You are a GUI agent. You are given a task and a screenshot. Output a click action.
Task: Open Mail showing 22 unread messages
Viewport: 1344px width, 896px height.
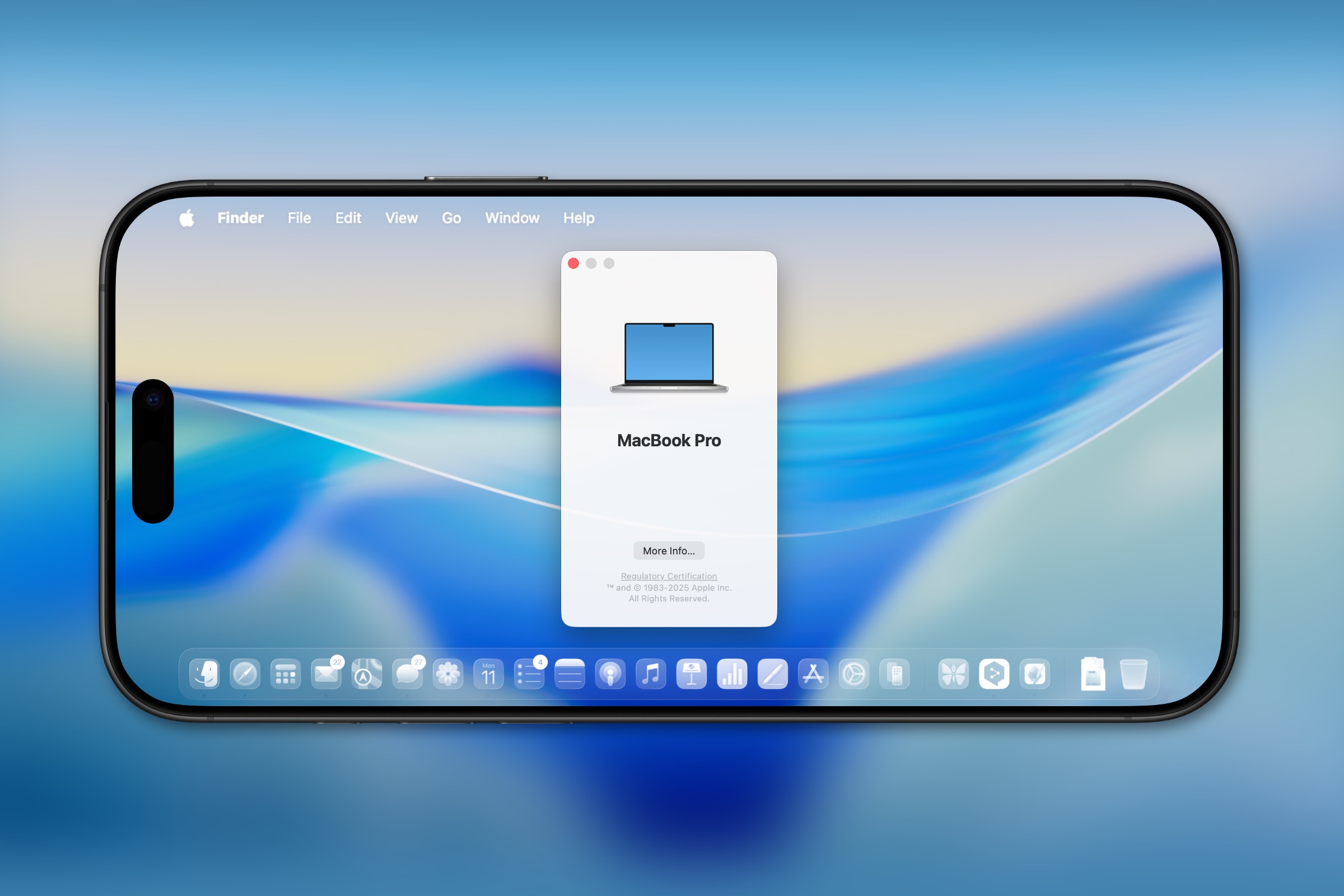[327, 674]
